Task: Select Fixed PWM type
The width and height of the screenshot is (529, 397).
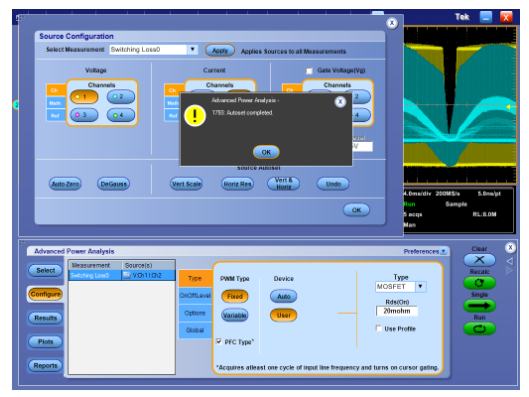Action: (234, 296)
